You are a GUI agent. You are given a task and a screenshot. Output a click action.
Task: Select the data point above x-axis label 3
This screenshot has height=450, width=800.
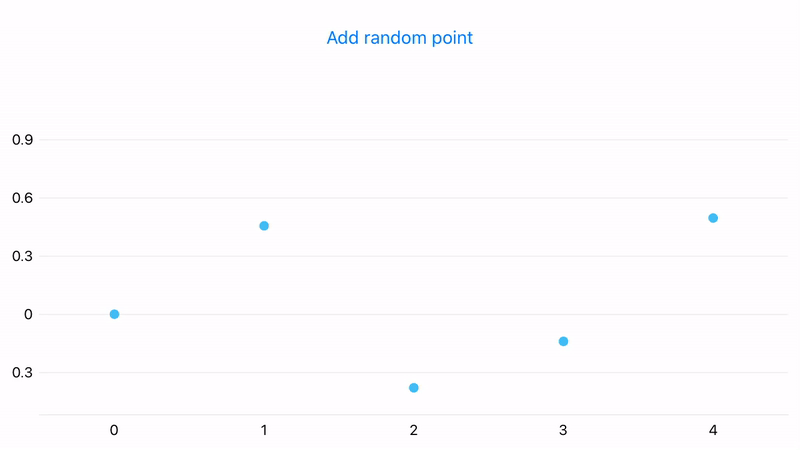[563, 341]
